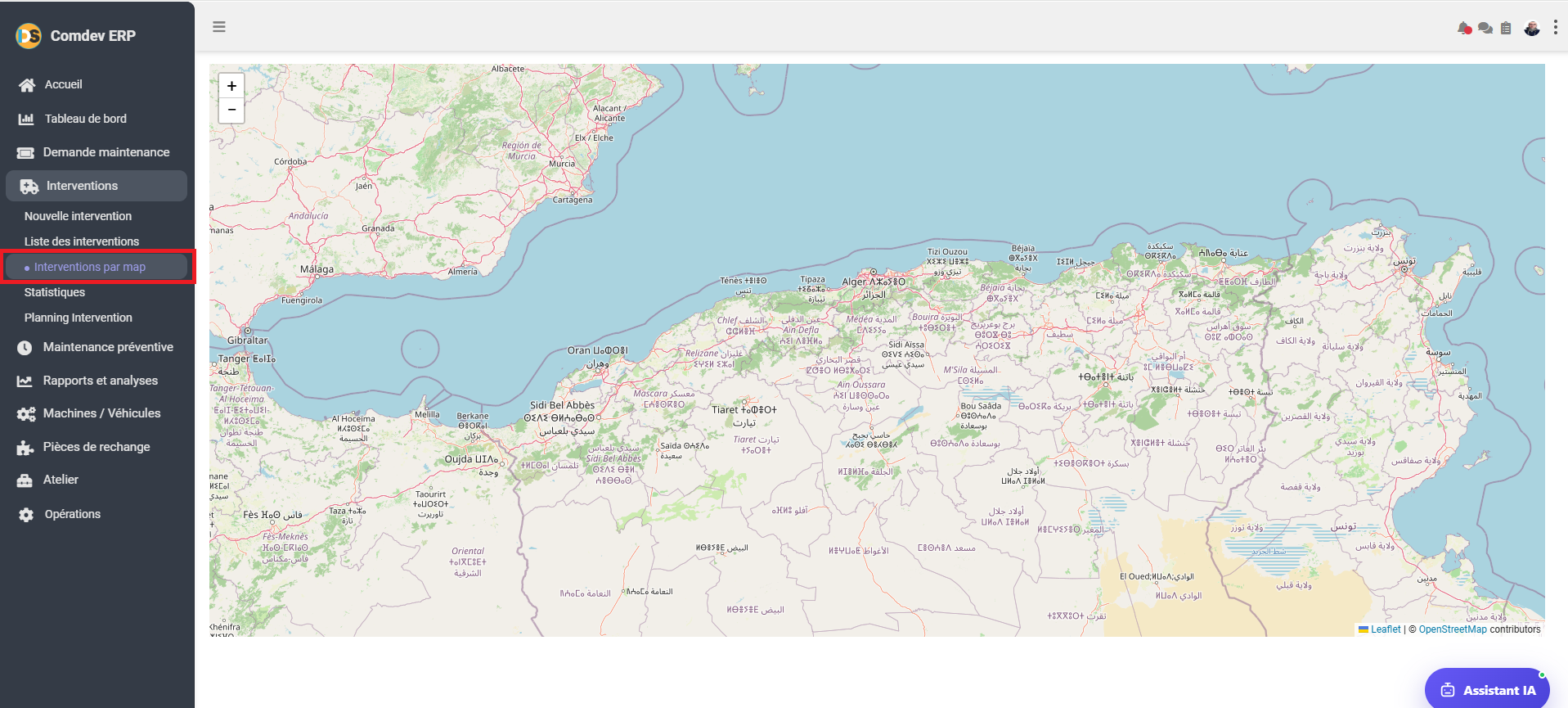This screenshot has width=1568, height=708.
Task: Click the Opérations gear icon
Action: [26, 515]
